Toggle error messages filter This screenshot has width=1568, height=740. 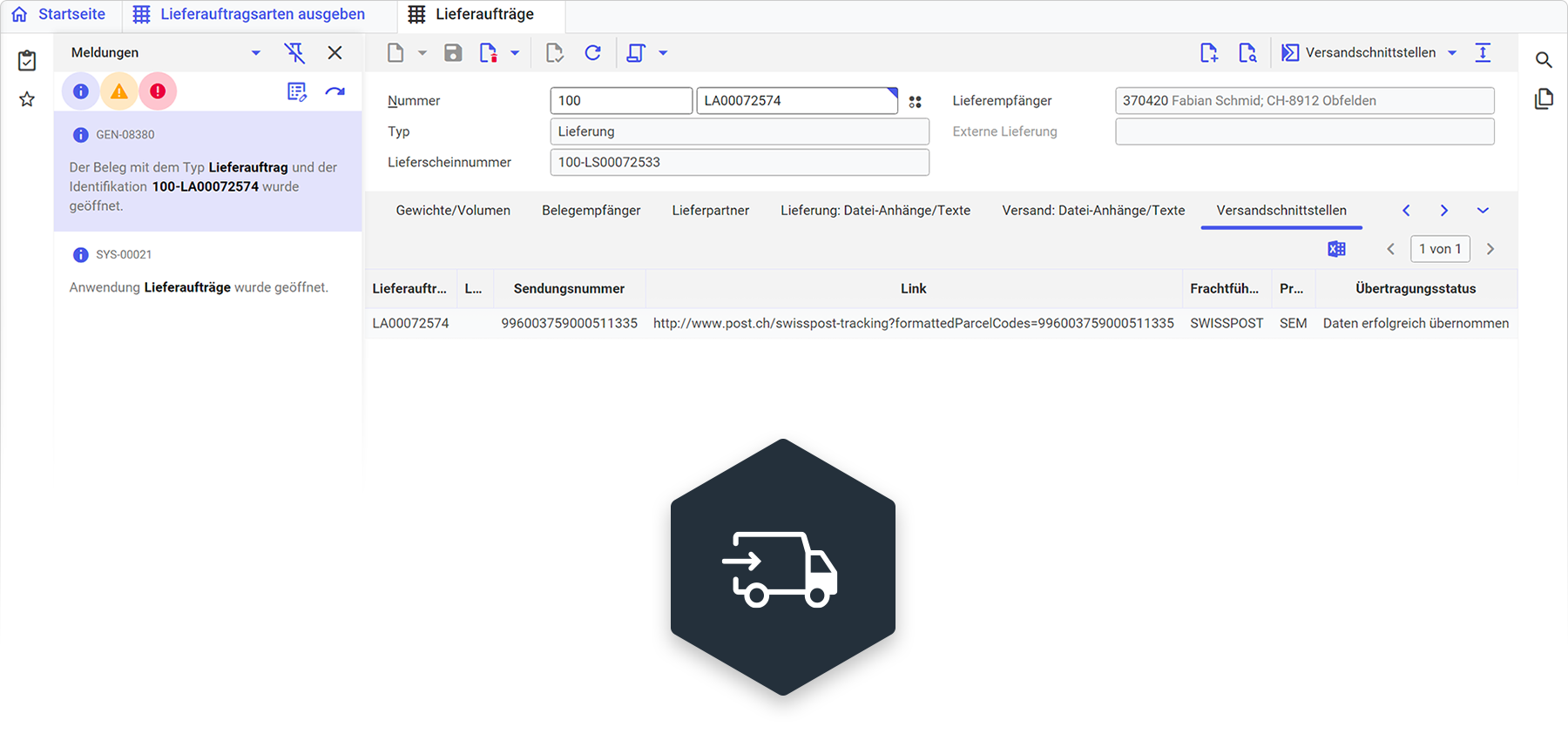point(158,91)
